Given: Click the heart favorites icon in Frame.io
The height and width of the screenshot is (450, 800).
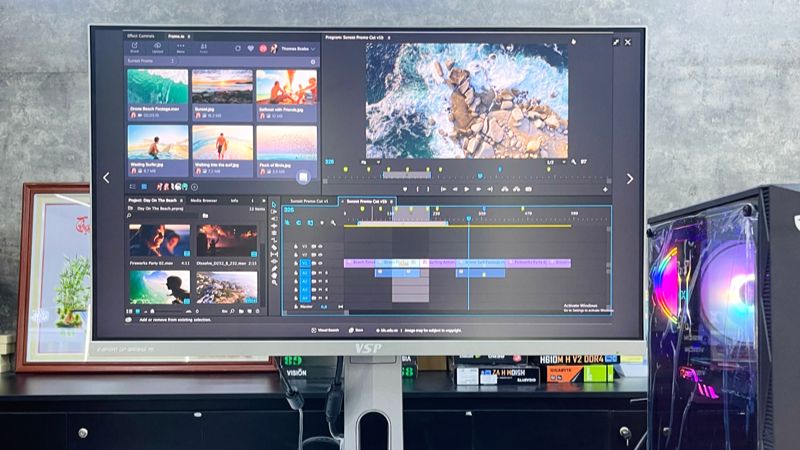Looking at the screenshot, I should click(251, 48).
